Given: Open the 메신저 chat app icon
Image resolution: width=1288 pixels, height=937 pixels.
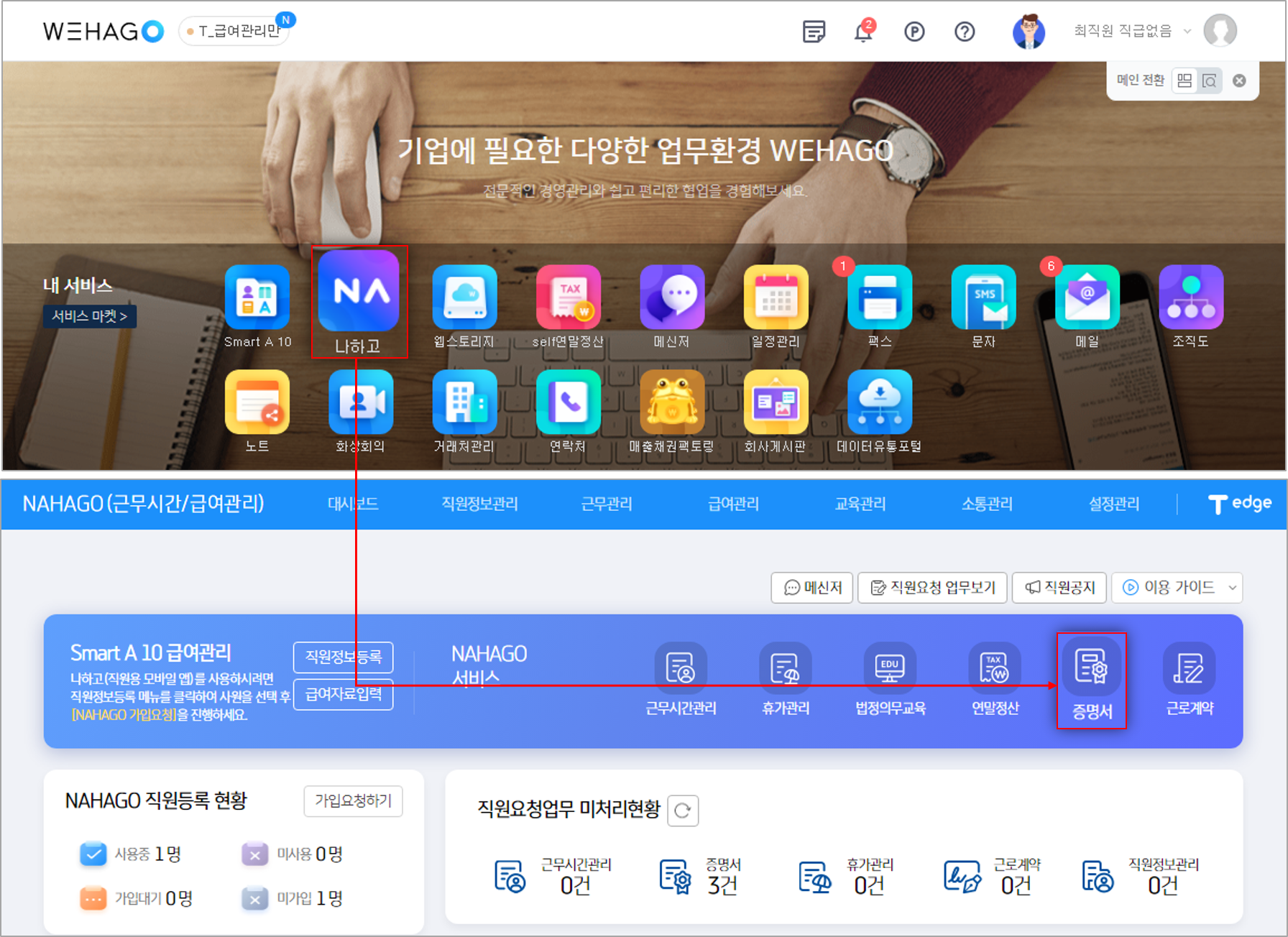Looking at the screenshot, I should 672,297.
